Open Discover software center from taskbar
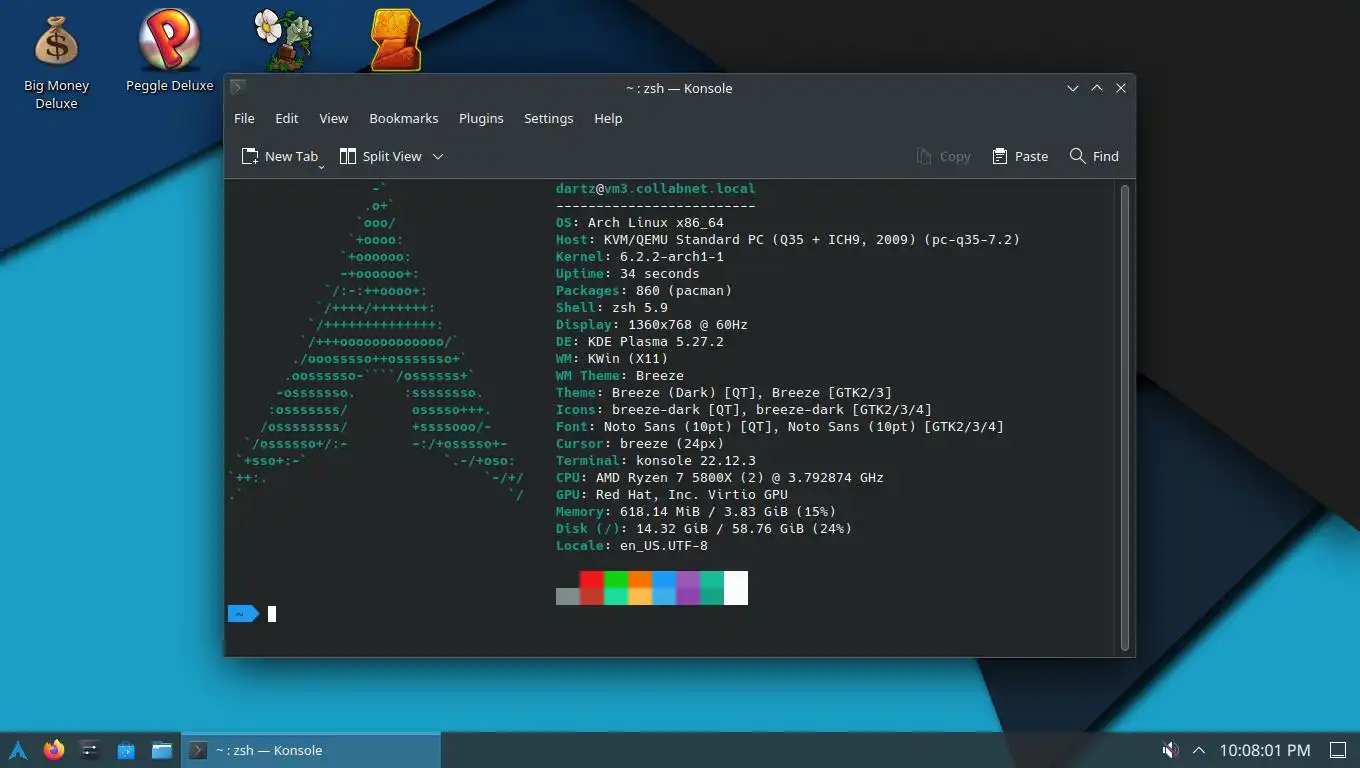The height and width of the screenshot is (768, 1360). coord(126,750)
